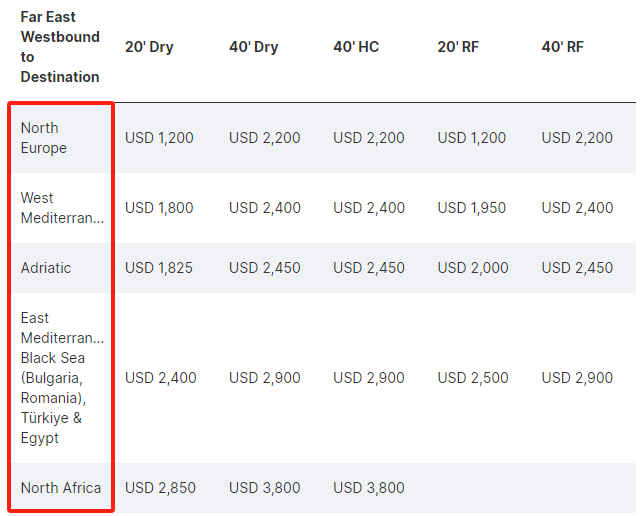Select USD 2,000 Adriatic 20' RF rate
Image resolution: width=640 pixels, height=516 pixels.
[x=473, y=268]
